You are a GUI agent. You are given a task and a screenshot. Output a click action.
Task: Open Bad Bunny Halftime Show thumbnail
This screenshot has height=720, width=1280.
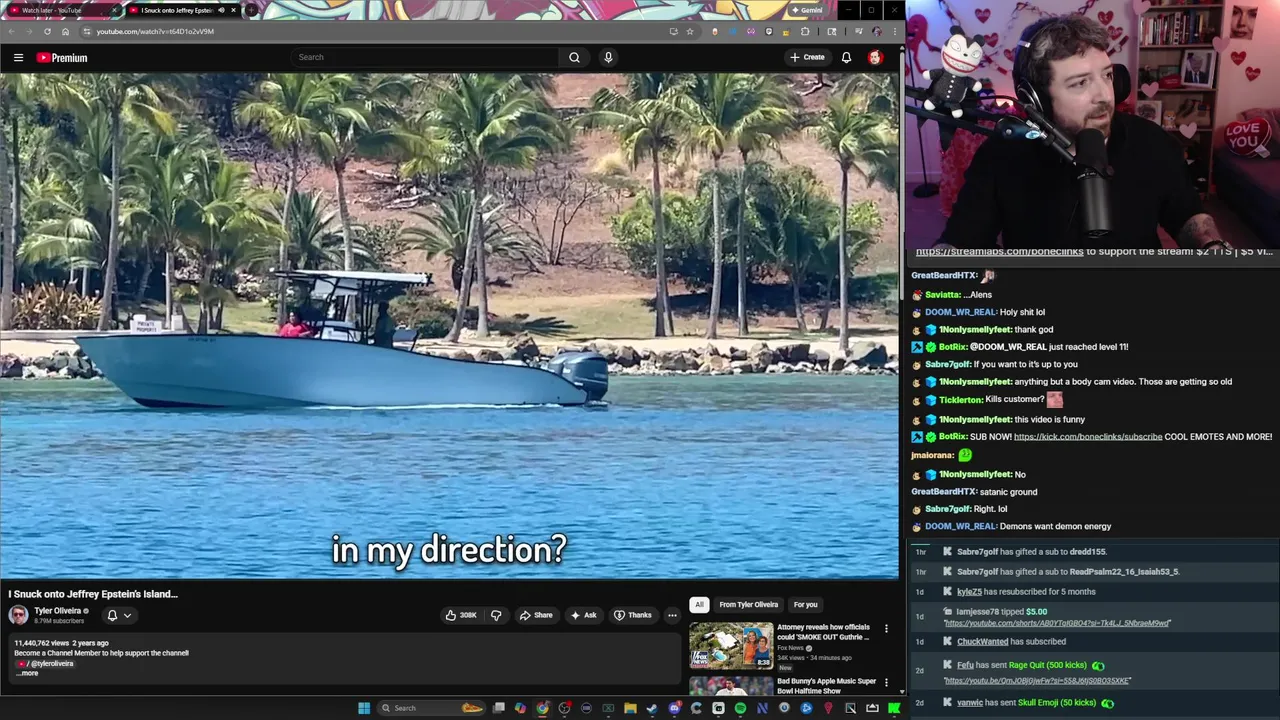[x=731, y=686]
